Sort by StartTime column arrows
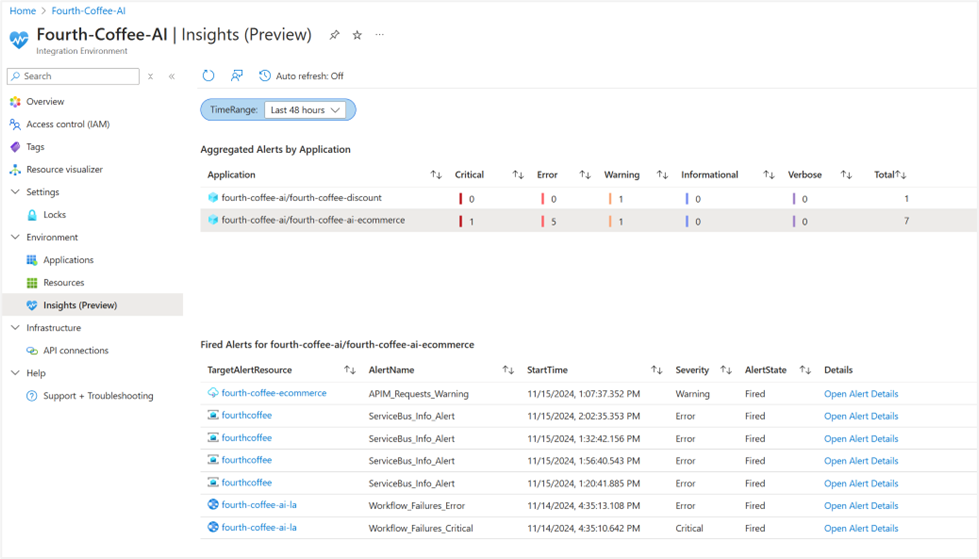Image resolution: width=979 pixels, height=559 pixels. pyautogui.click(x=657, y=370)
